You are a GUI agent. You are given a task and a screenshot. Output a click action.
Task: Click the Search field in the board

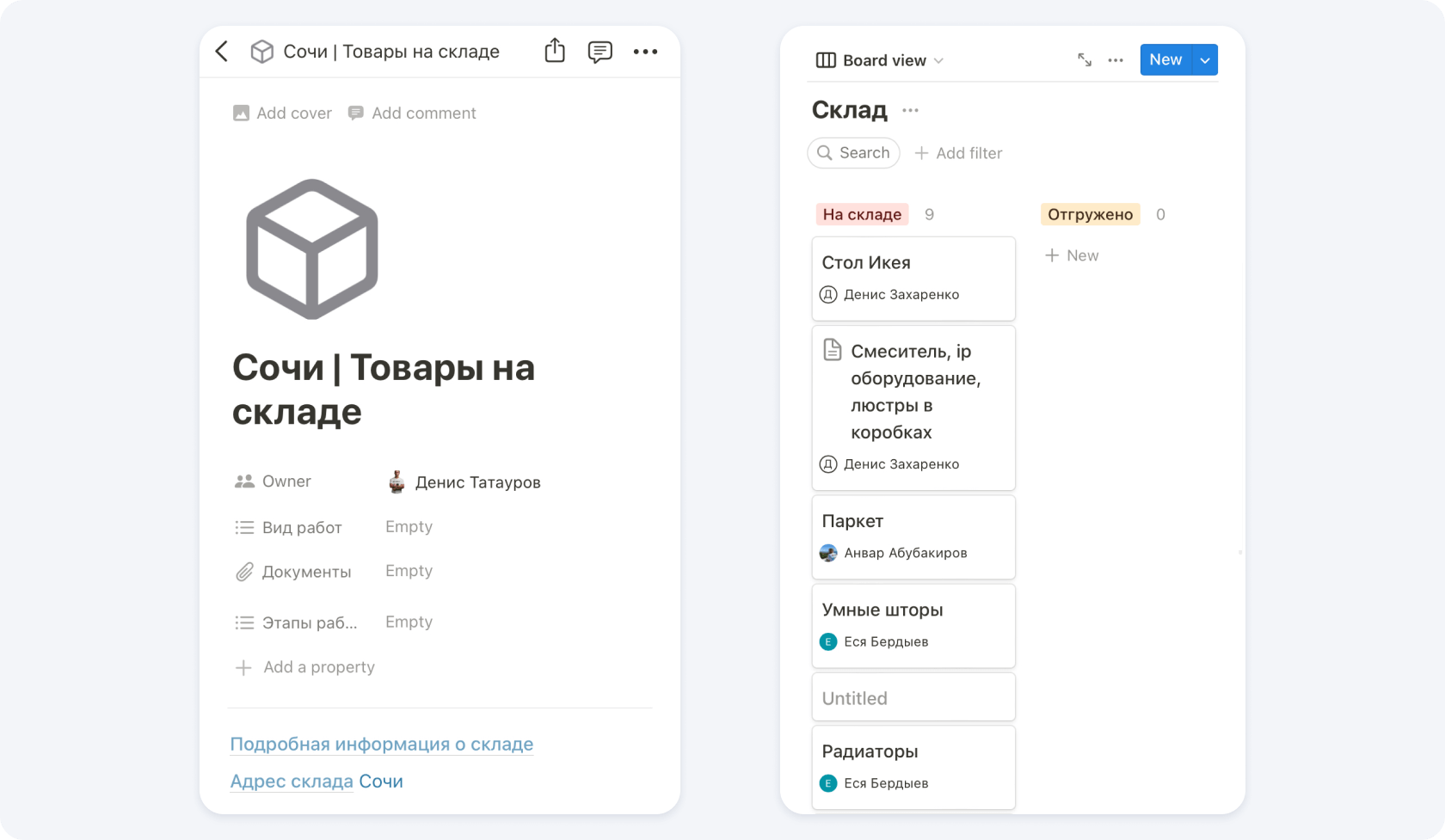pyautogui.click(x=854, y=153)
